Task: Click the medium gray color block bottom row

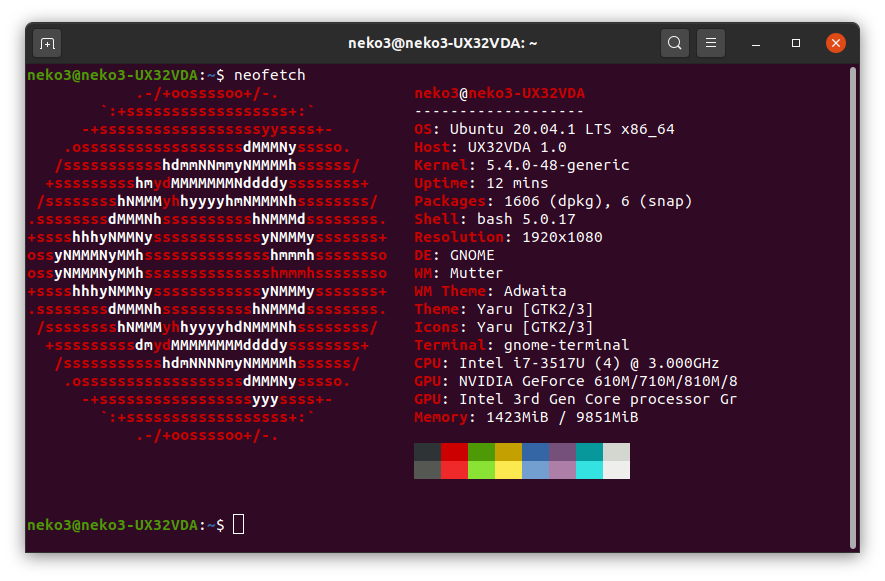Action: click(x=427, y=470)
